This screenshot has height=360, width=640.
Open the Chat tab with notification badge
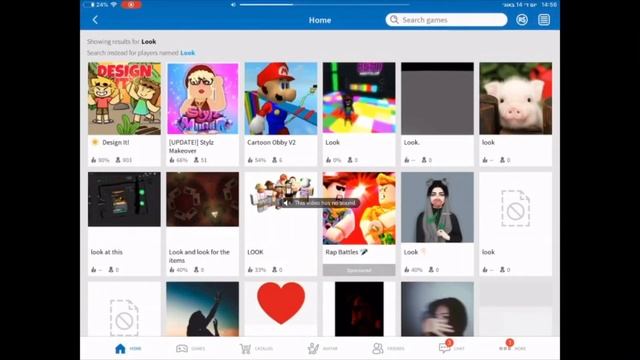point(451,347)
